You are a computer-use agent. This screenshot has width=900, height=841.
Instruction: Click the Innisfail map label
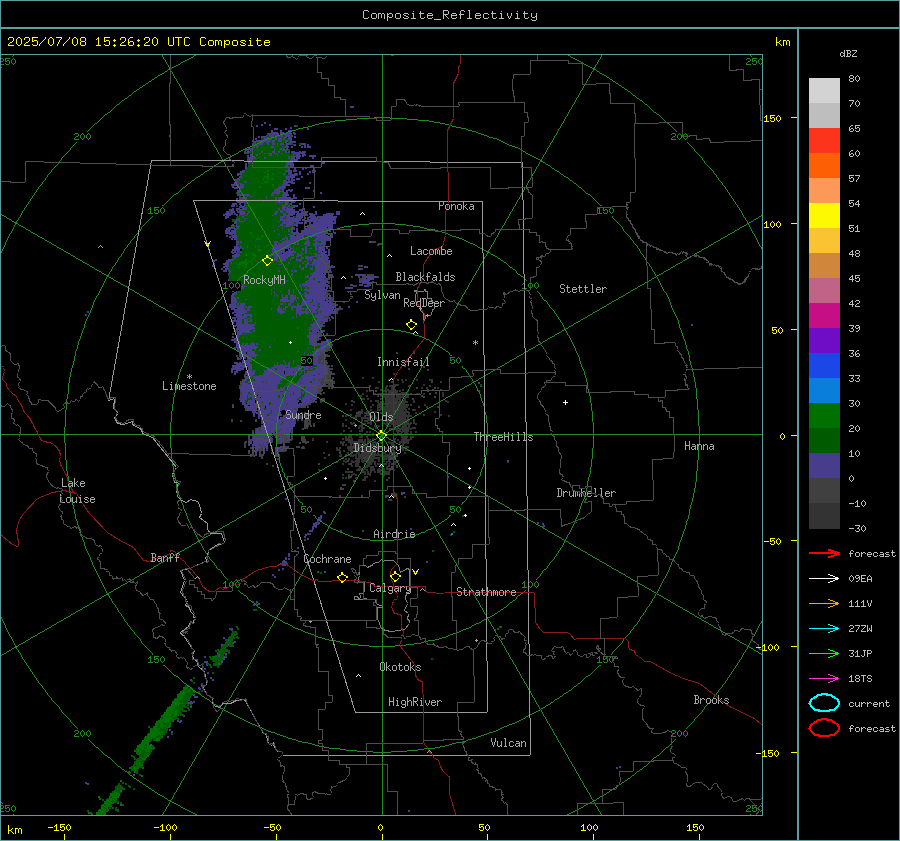point(403,362)
